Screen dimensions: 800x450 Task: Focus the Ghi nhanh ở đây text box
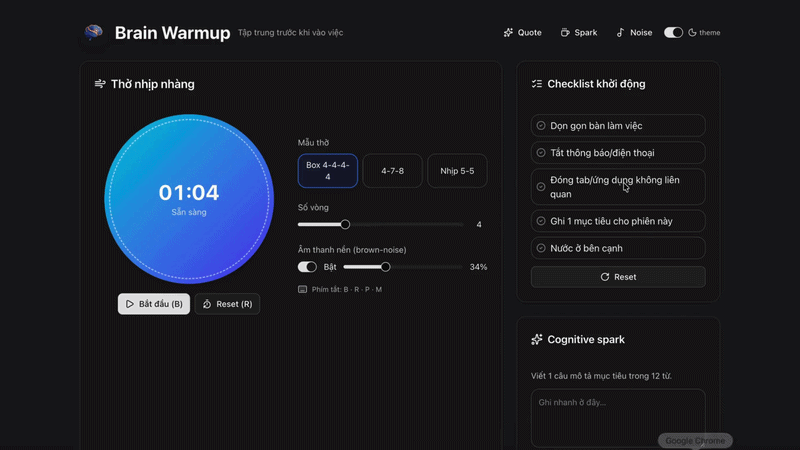click(x=618, y=418)
